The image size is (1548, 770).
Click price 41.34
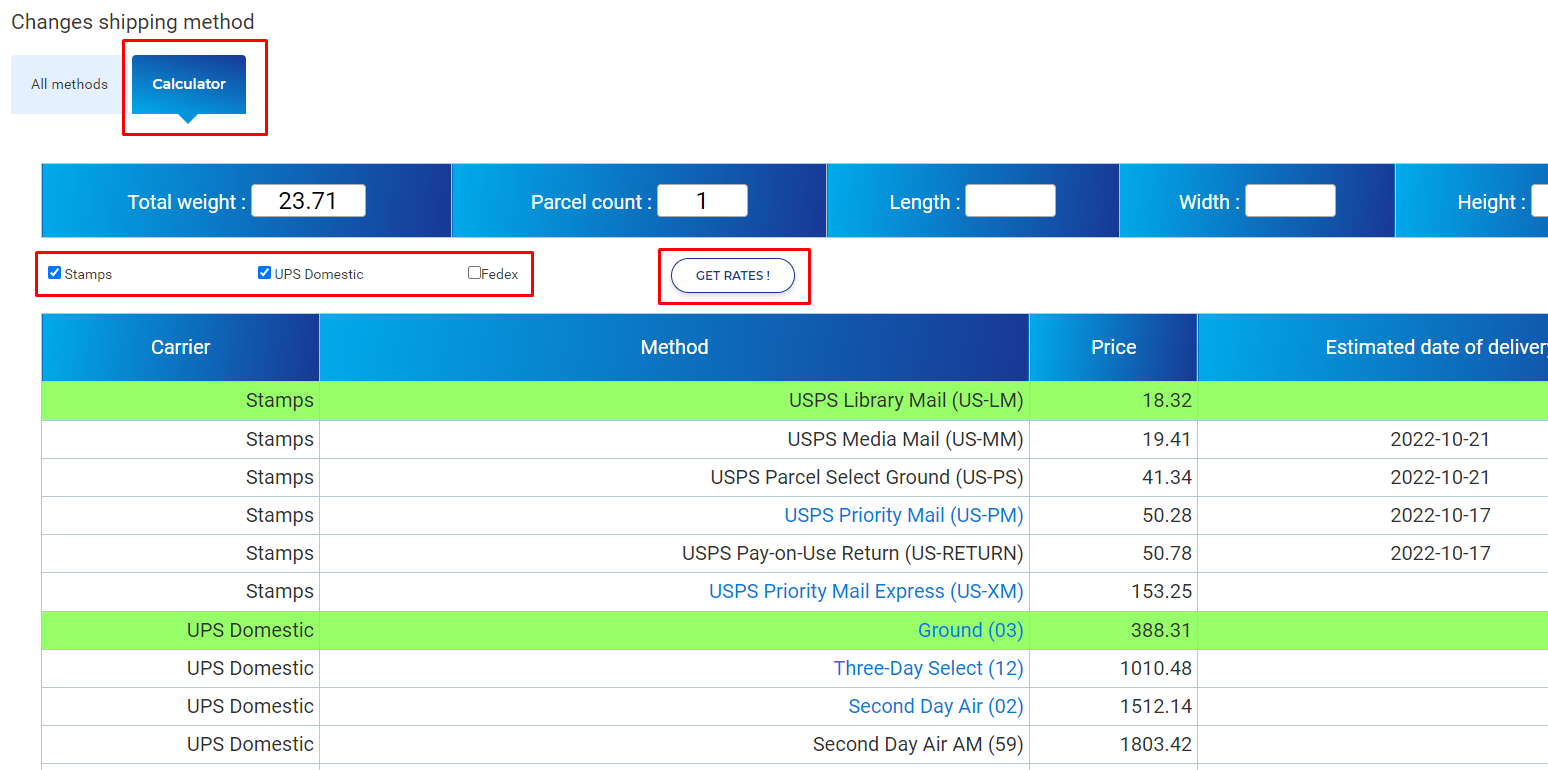(x=1167, y=477)
